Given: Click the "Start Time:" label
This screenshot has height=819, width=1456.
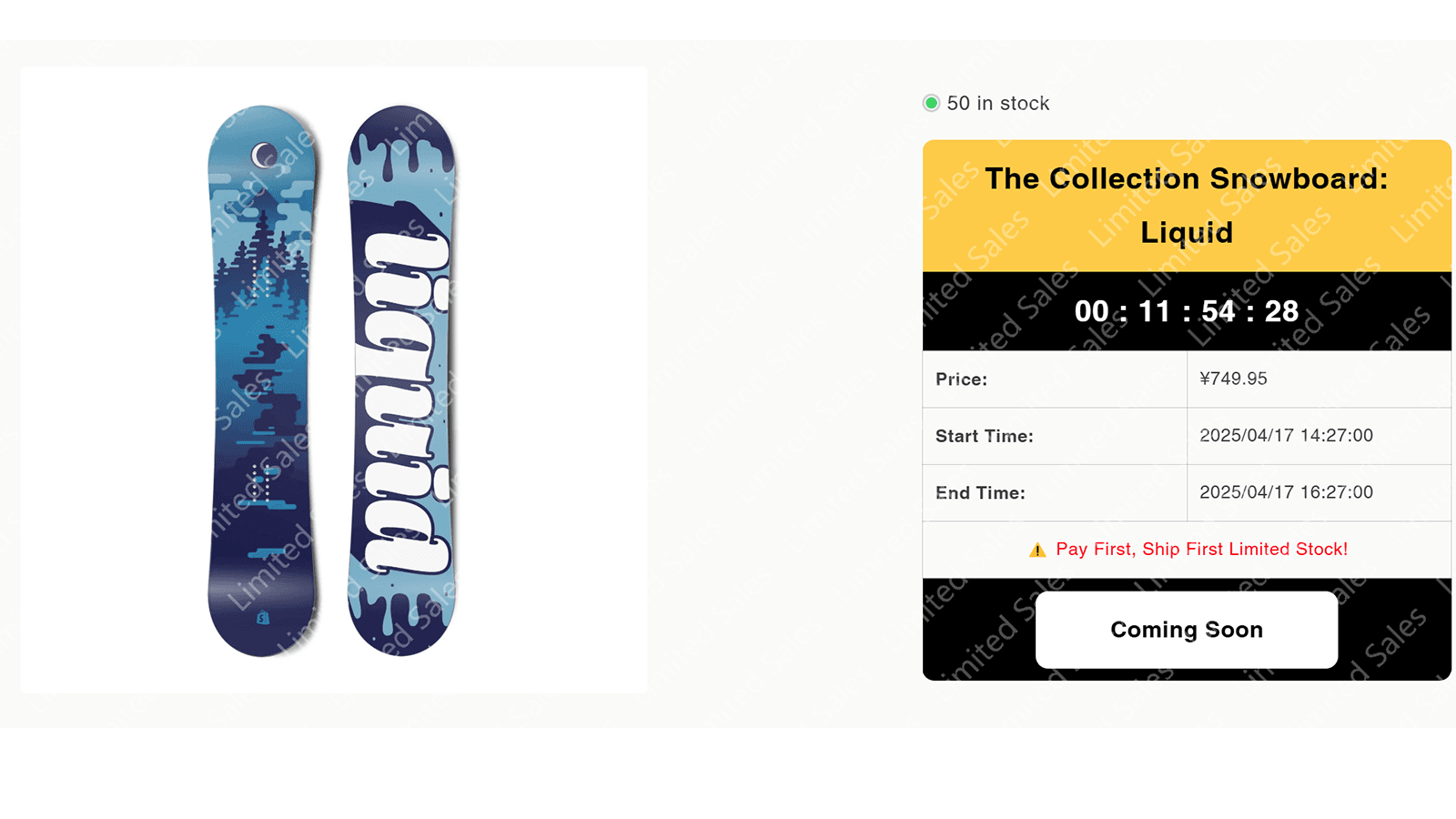Looking at the screenshot, I should pos(984,436).
